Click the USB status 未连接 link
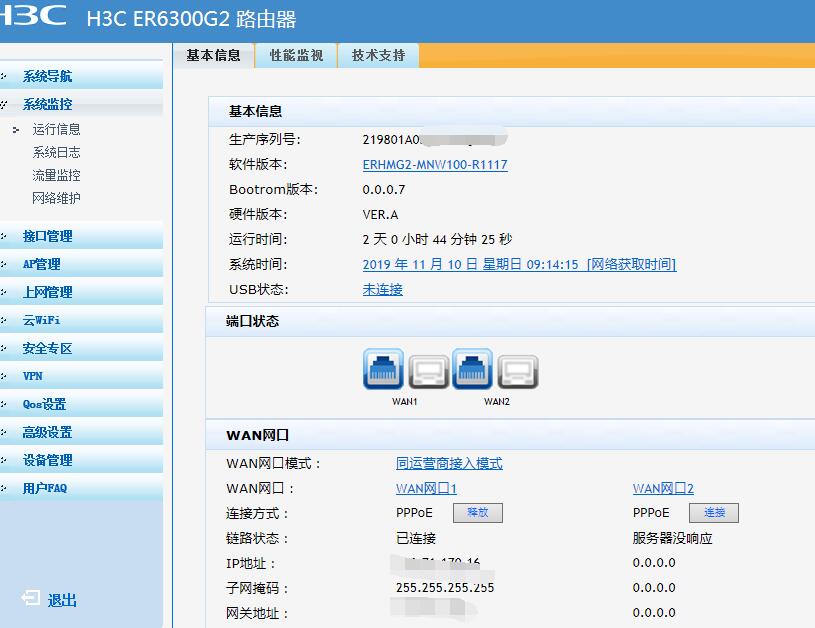This screenshot has height=628, width=815. click(383, 290)
